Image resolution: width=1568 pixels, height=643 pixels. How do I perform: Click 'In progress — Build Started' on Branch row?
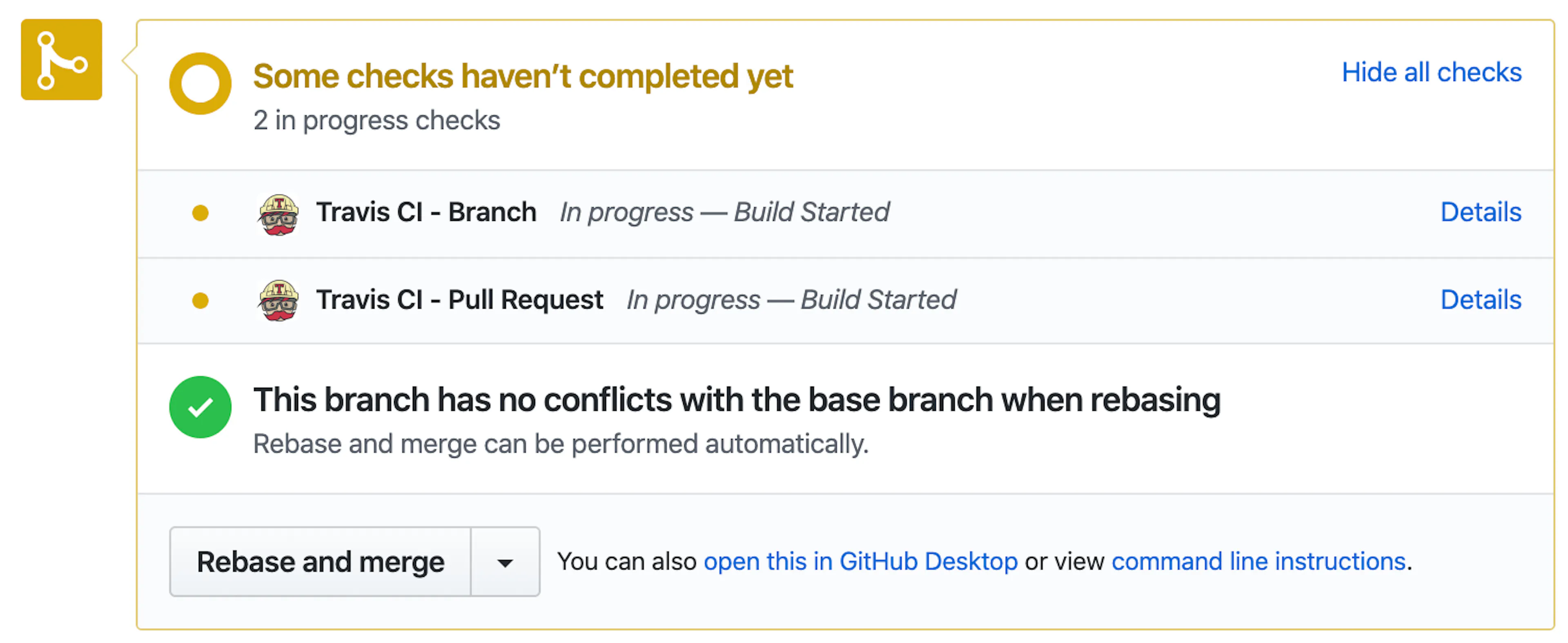click(724, 212)
